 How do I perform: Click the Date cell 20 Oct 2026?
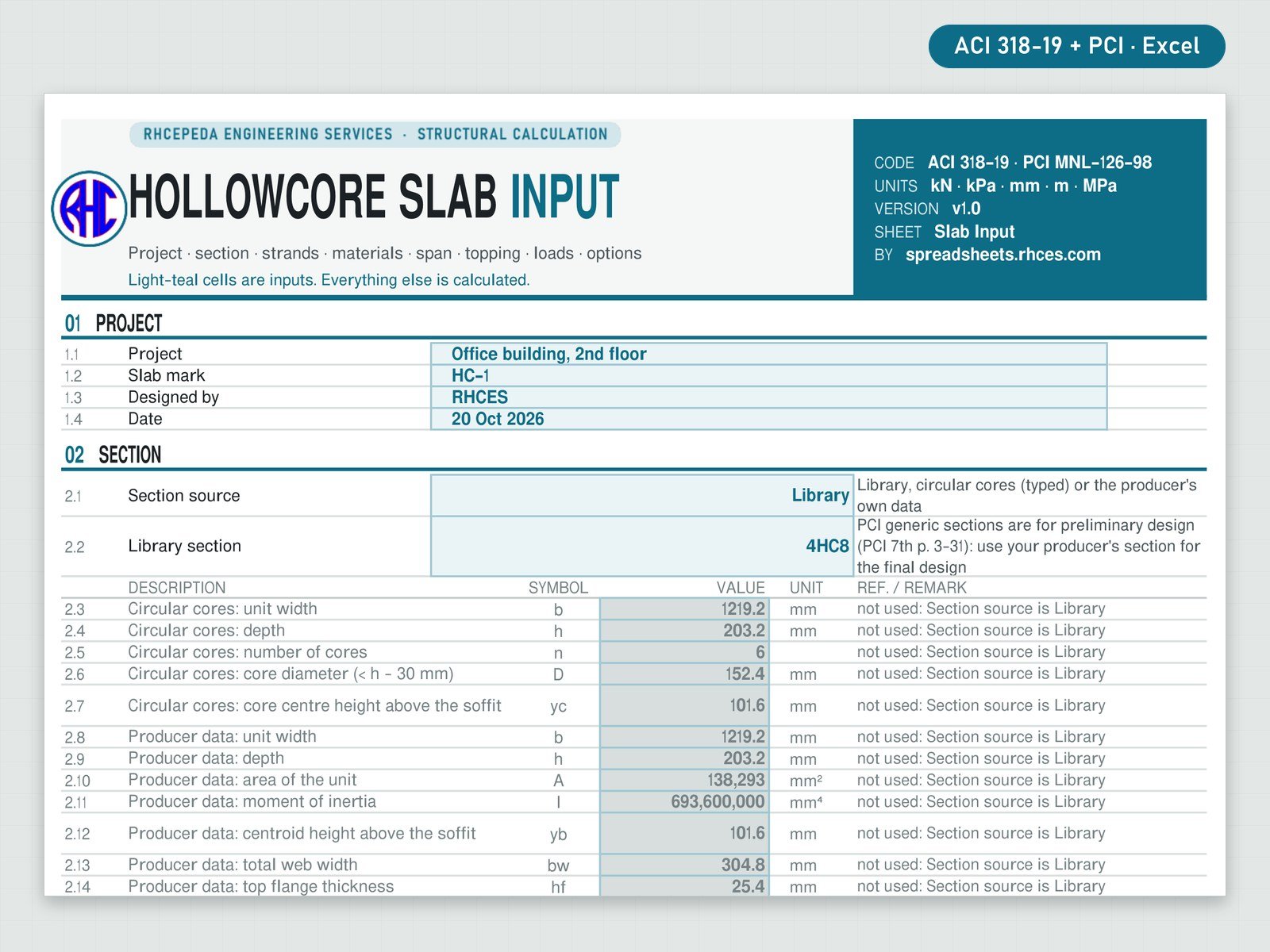pyautogui.click(x=768, y=419)
